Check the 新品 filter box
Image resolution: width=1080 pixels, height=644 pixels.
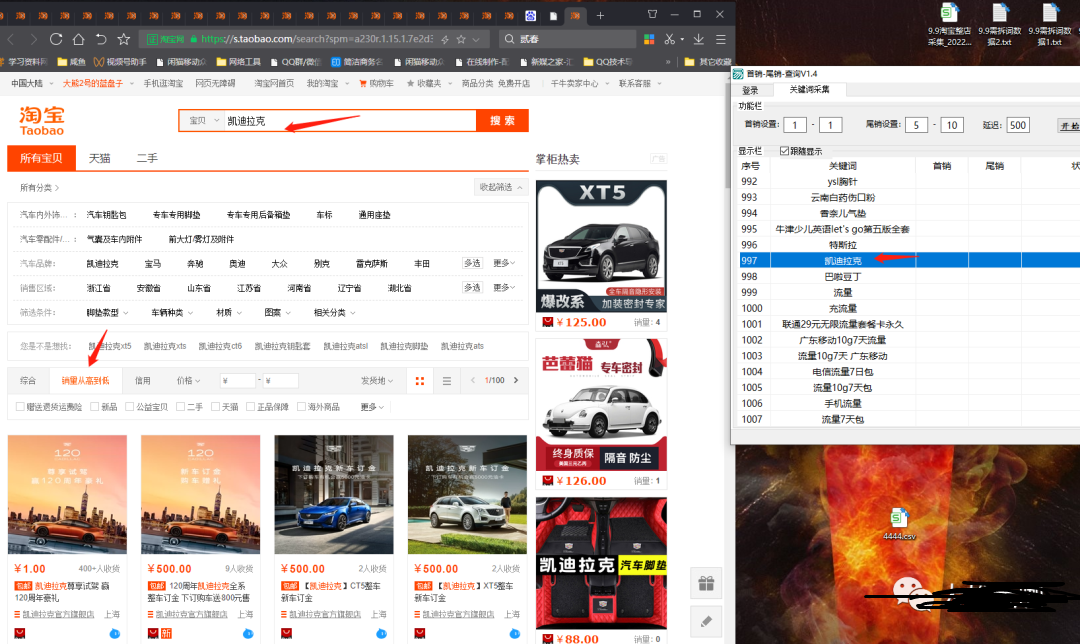94,407
